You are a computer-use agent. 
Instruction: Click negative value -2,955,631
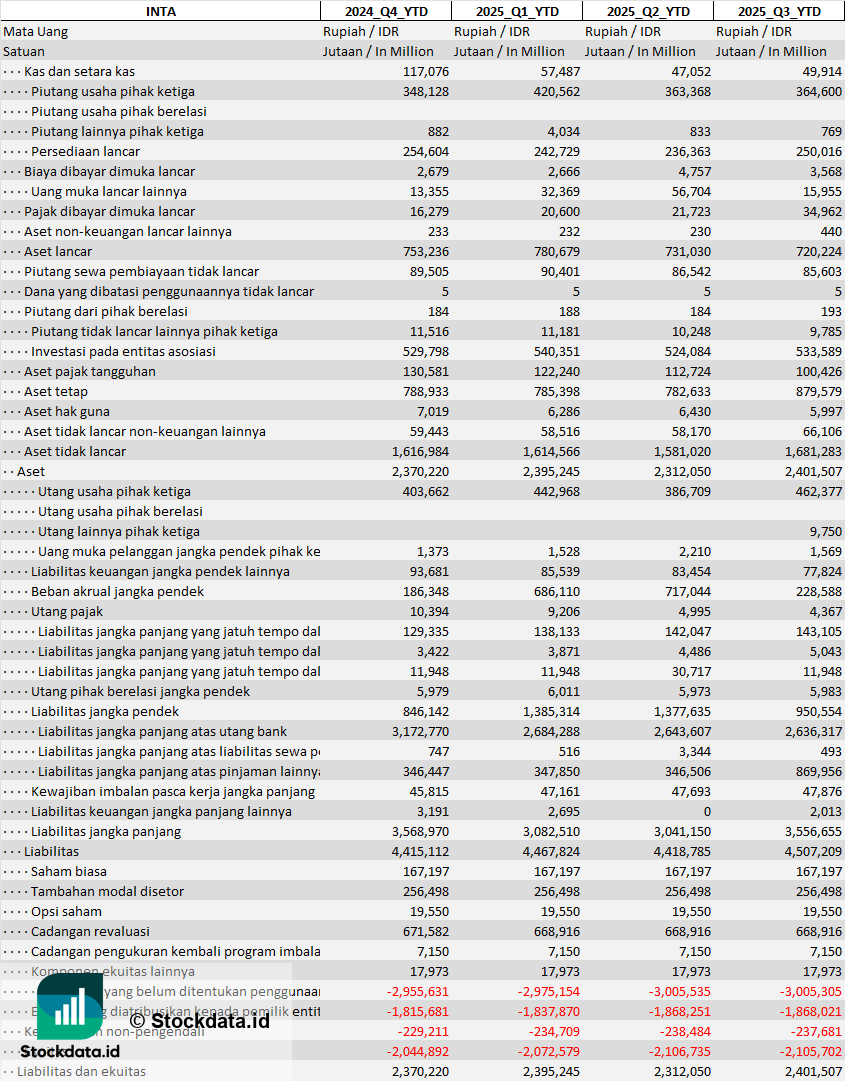click(x=418, y=991)
